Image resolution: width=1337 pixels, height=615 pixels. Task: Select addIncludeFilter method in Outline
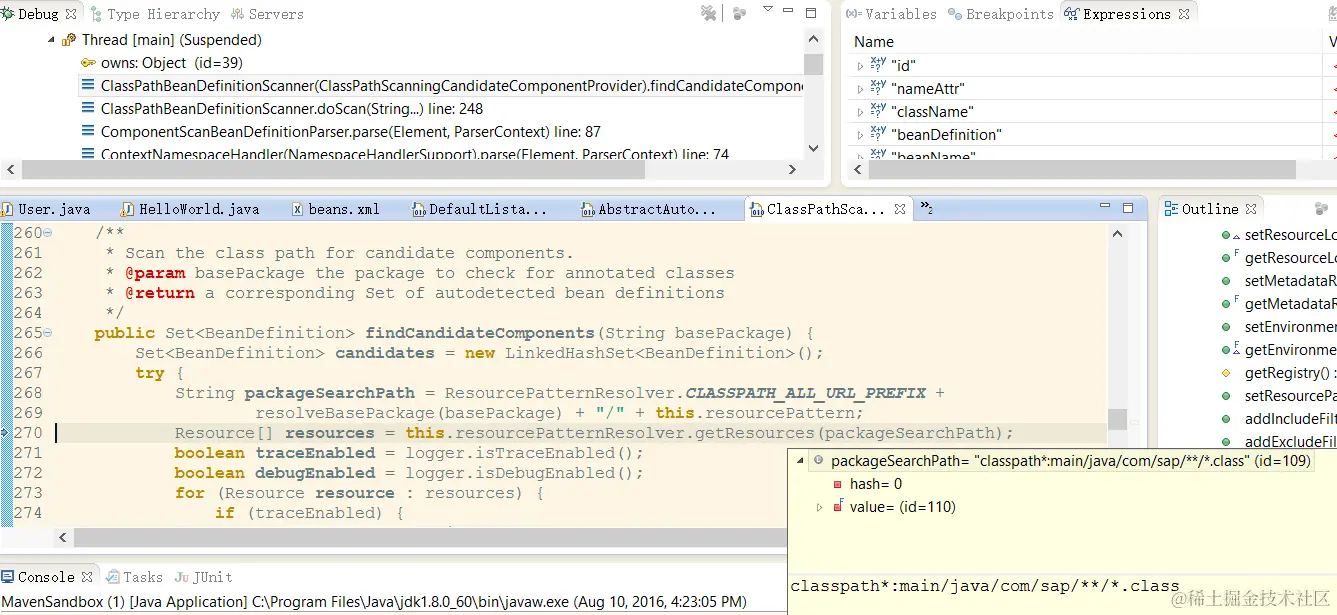tap(1290, 419)
